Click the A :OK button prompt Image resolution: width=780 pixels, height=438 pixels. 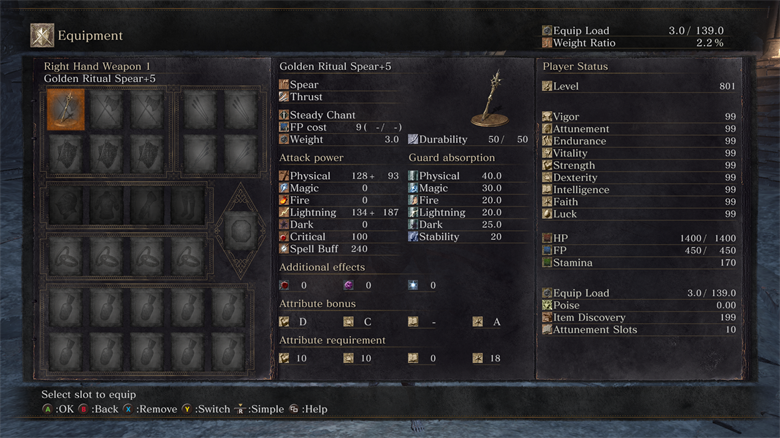58,409
